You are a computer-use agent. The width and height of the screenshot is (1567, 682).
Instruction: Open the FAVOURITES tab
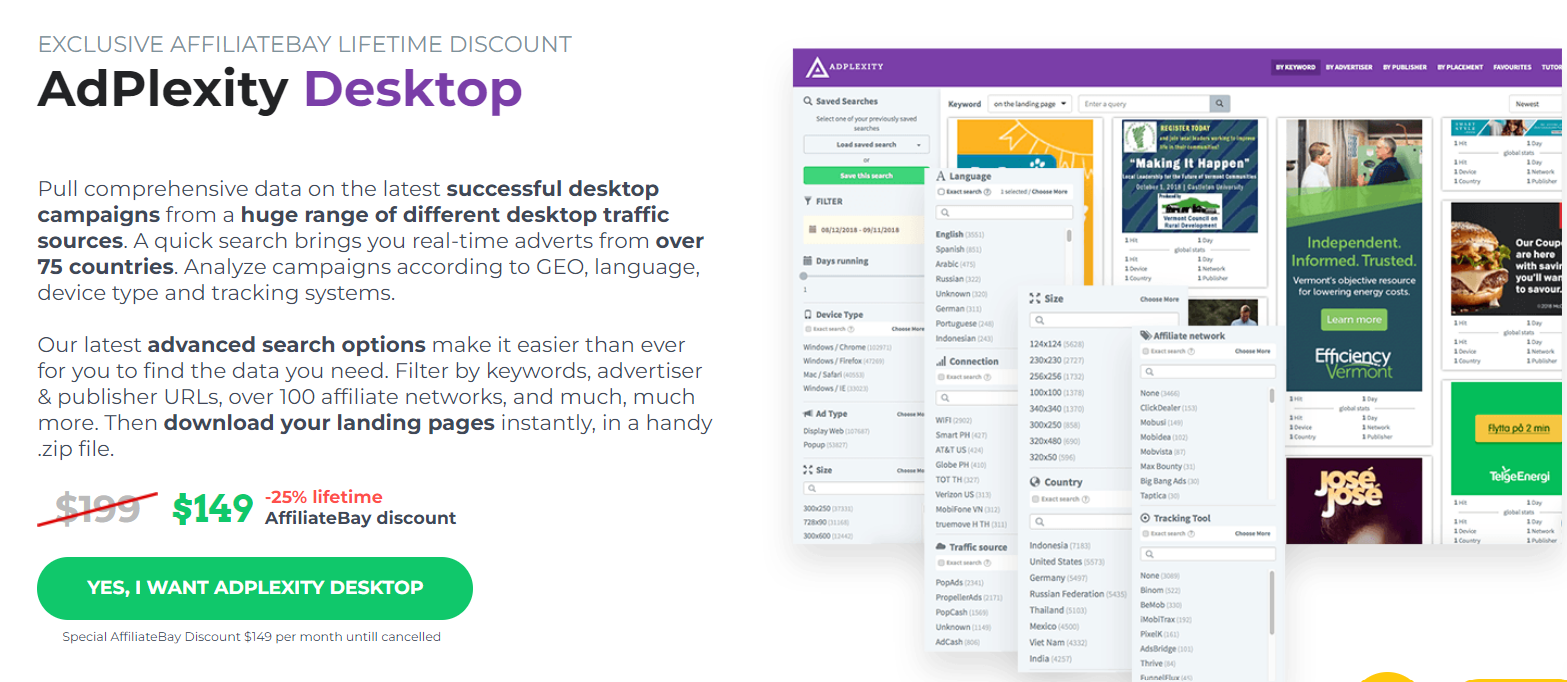point(1512,67)
